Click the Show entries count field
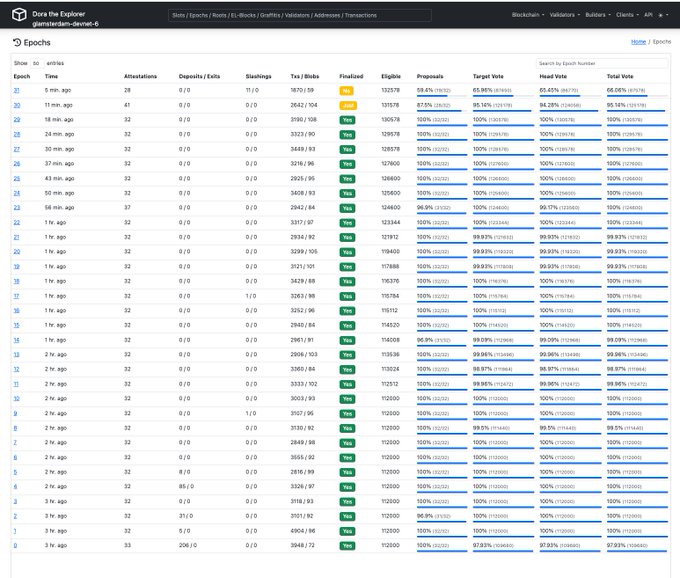 (x=37, y=63)
